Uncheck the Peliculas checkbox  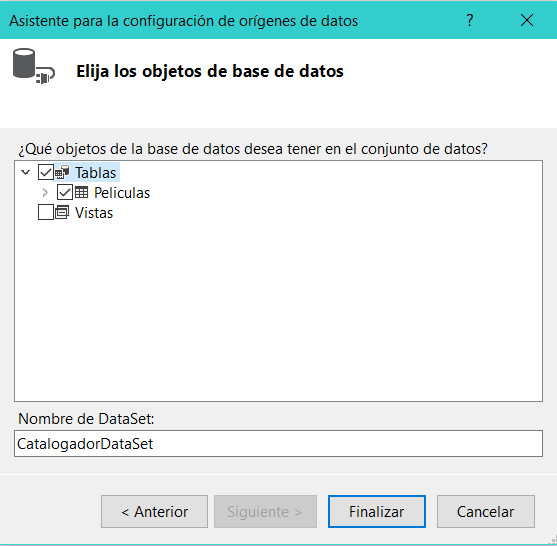[65, 193]
